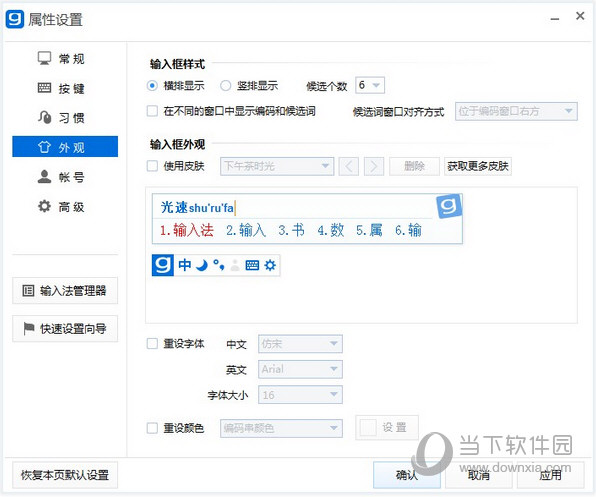Open the 编码串颜色 color dropdown
The height and width of the screenshot is (497, 596).
281,429
